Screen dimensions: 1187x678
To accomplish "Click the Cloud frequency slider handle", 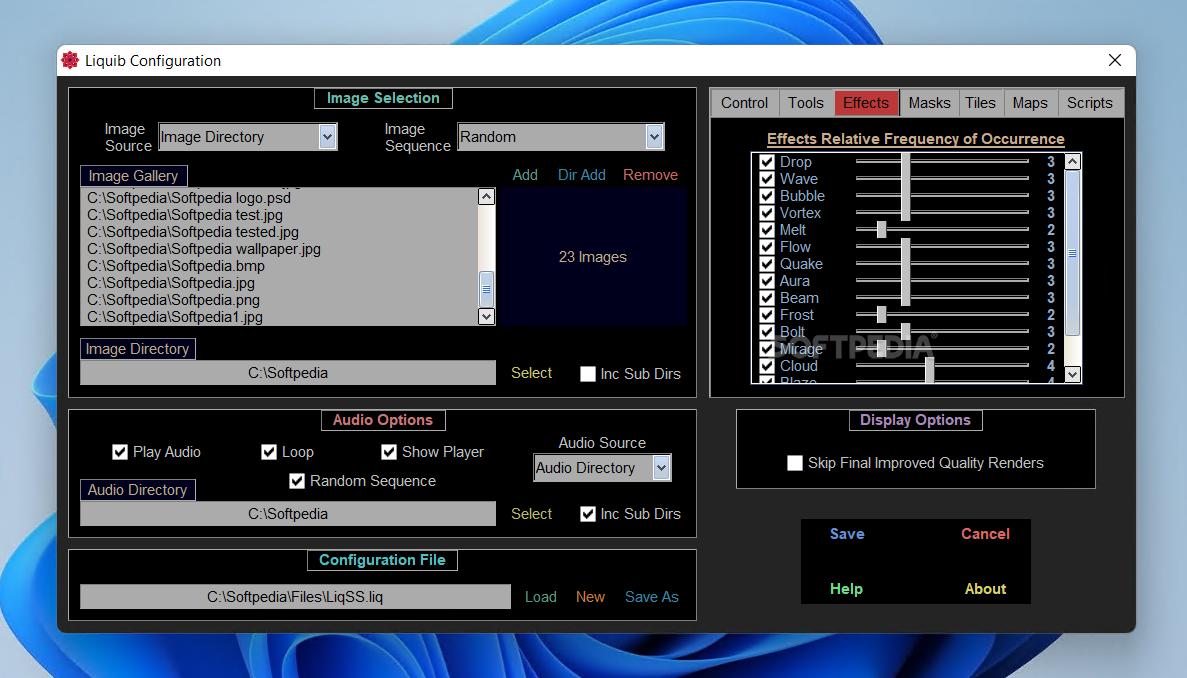I will (x=929, y=365).
